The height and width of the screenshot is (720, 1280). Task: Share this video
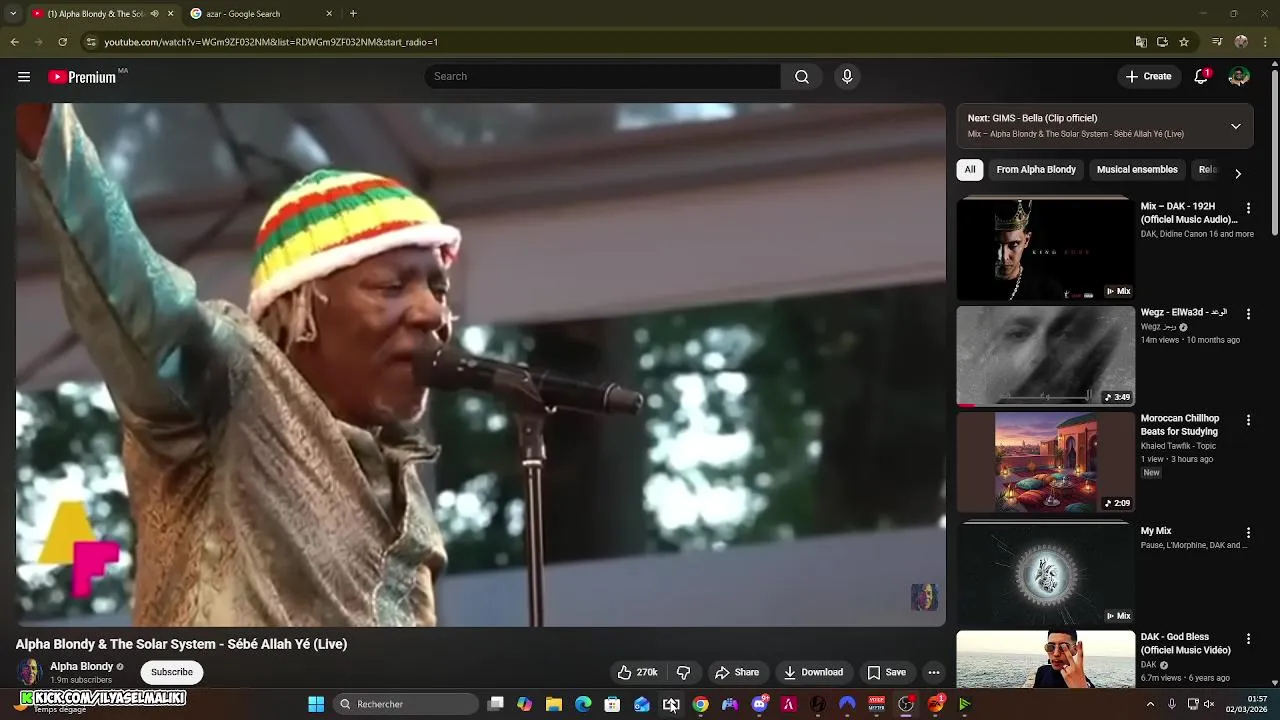tap(737, 672)
